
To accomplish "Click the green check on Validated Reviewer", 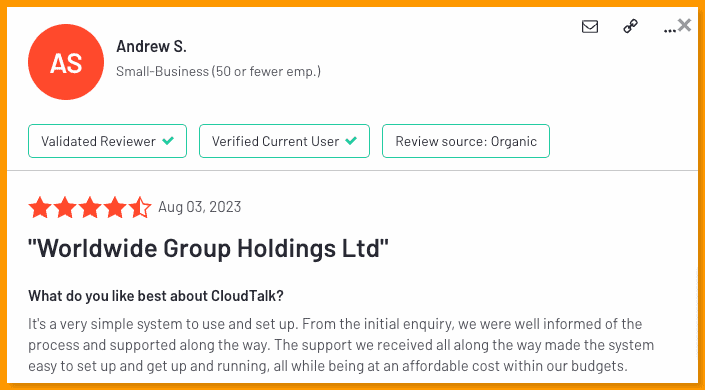I will tap(168, 141).
